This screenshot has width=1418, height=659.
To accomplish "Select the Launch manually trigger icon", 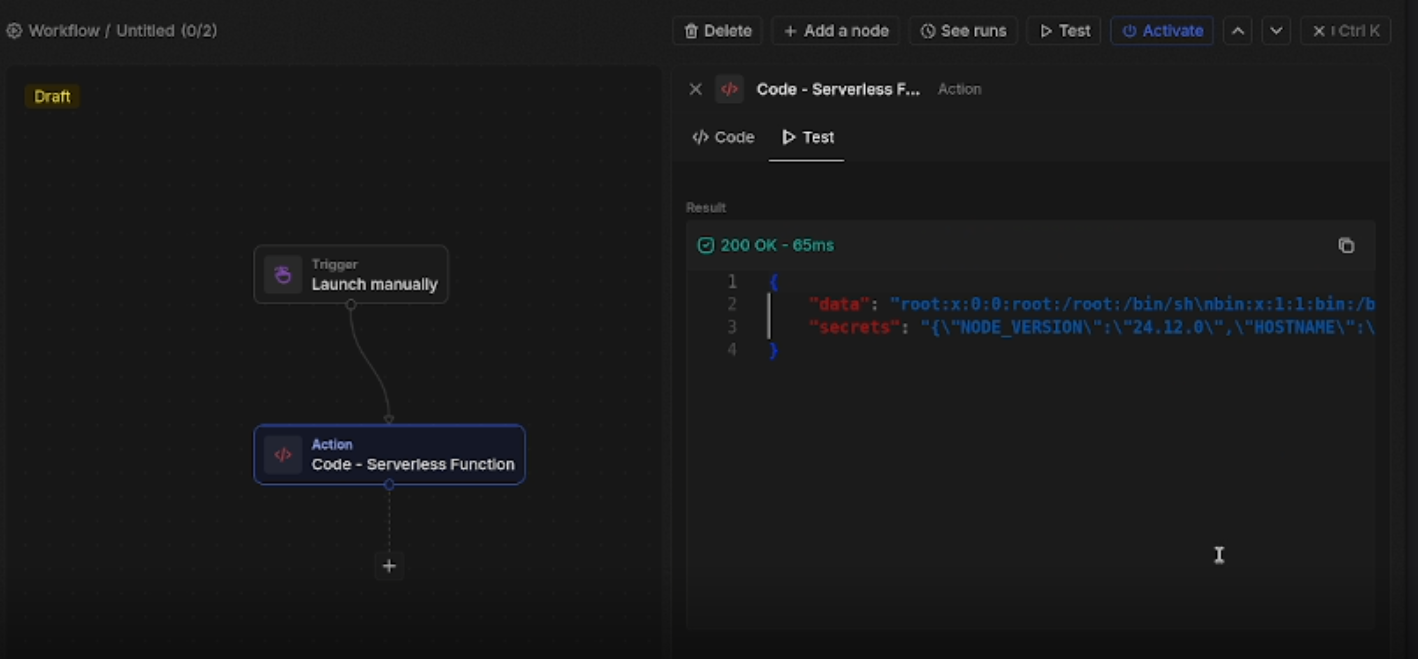I will 282,273.
